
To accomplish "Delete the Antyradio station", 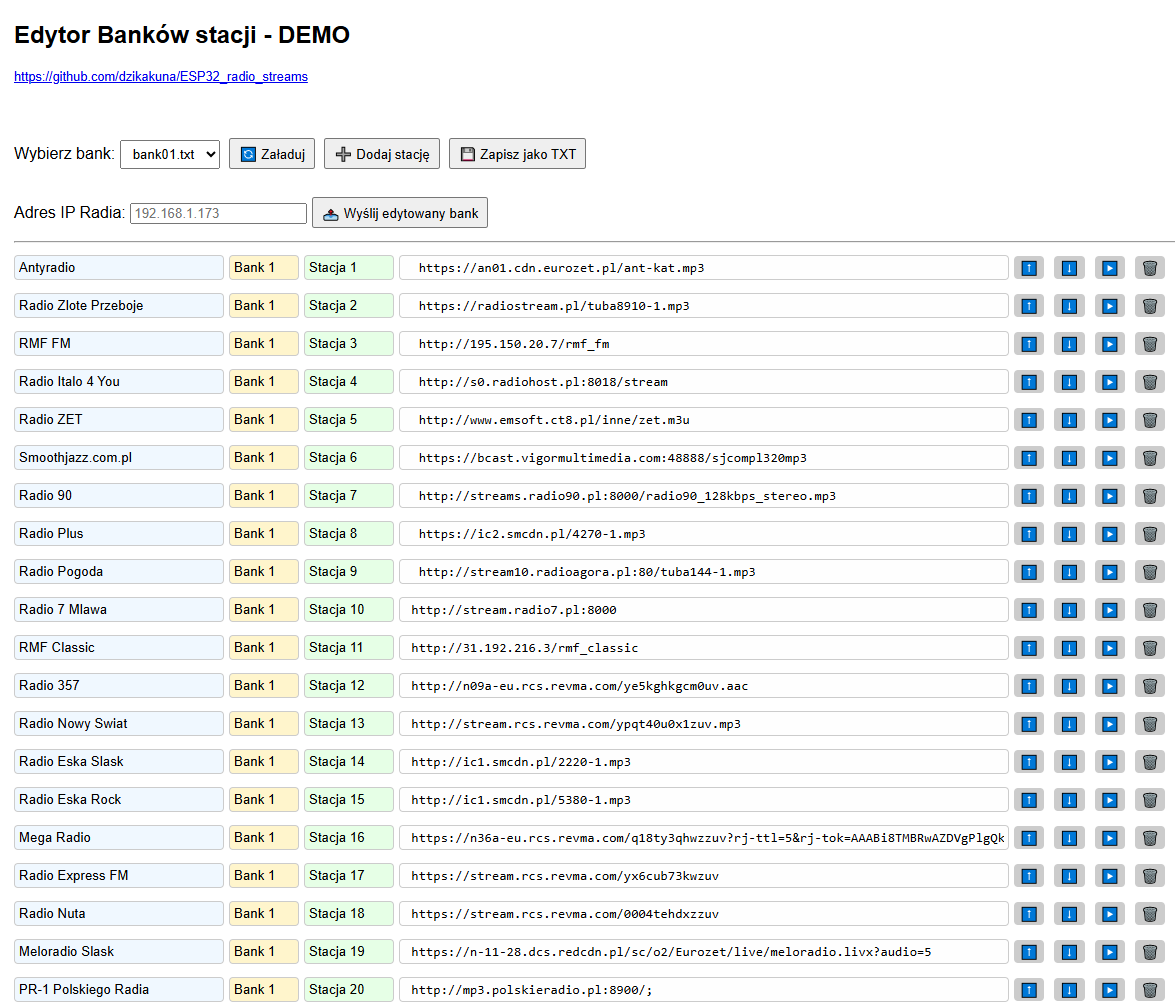I will click(1150, 267).
